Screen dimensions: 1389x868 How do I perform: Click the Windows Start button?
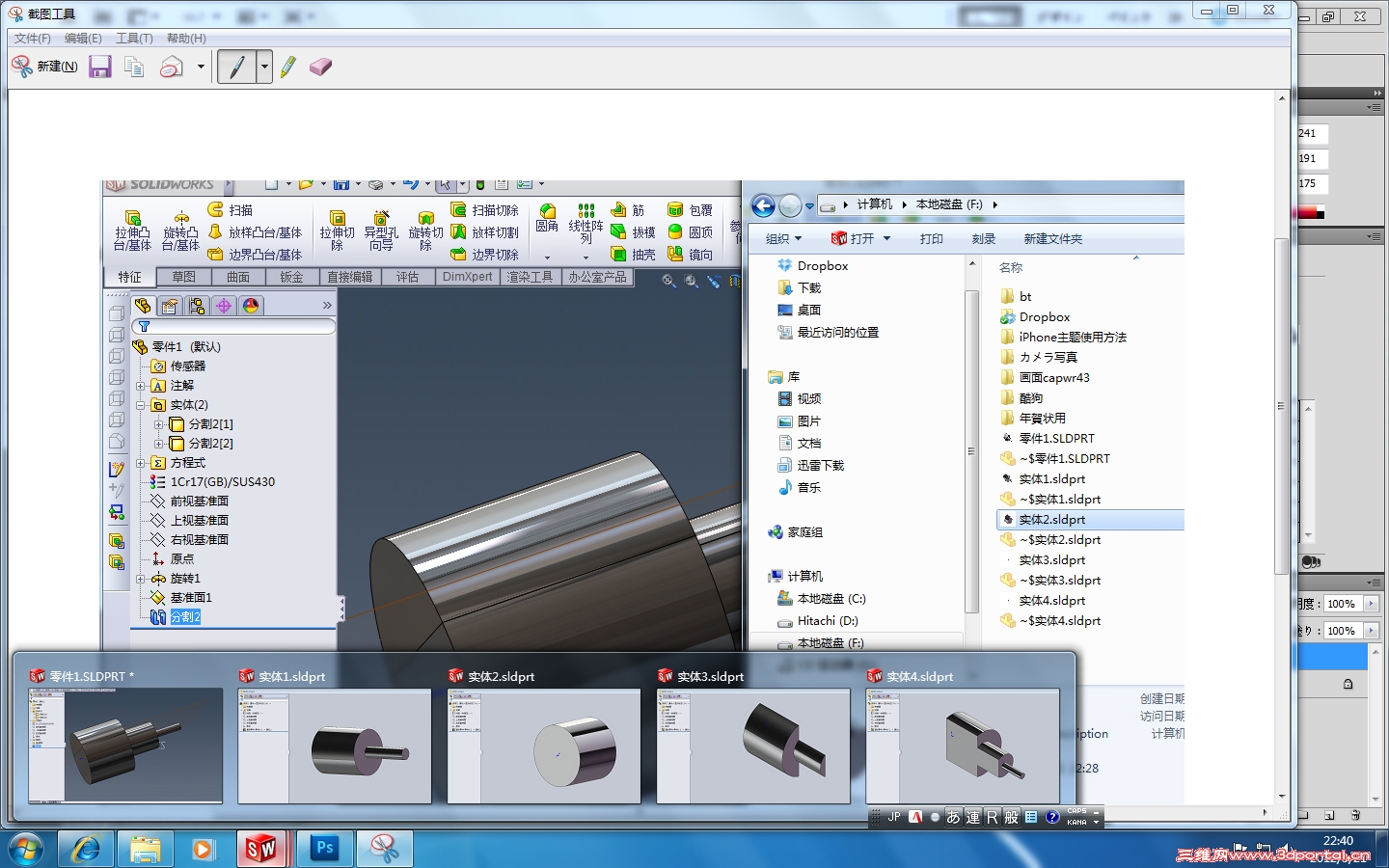point(26,849)
